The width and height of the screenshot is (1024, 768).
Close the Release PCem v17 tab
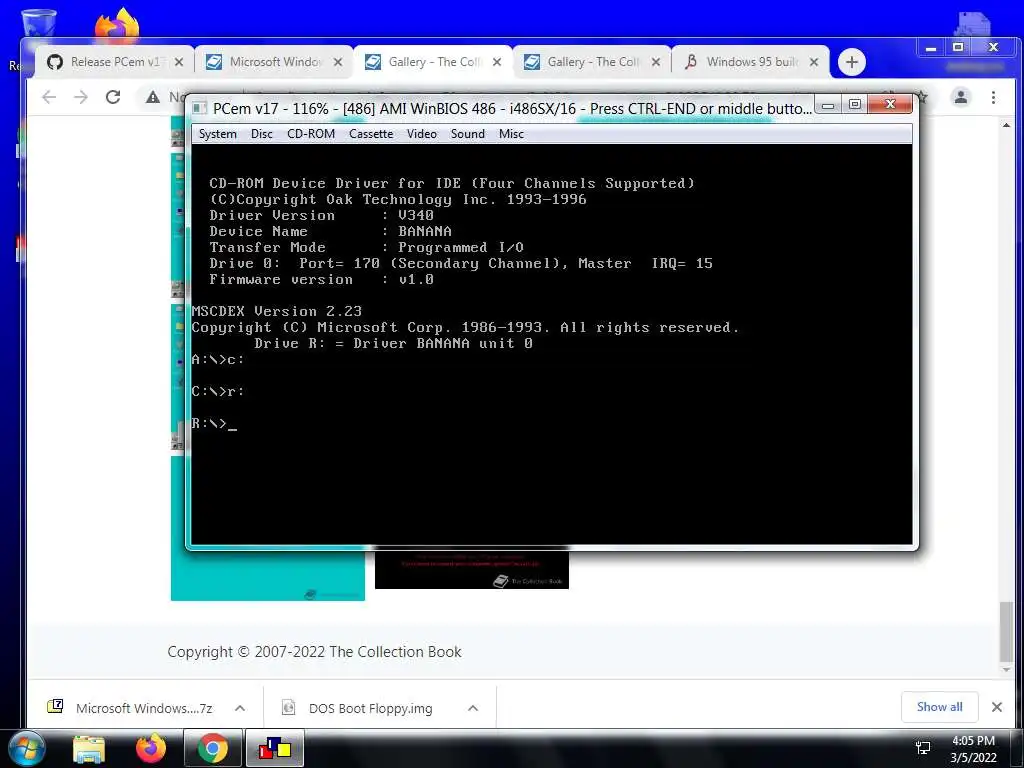[x=179, y=62]
